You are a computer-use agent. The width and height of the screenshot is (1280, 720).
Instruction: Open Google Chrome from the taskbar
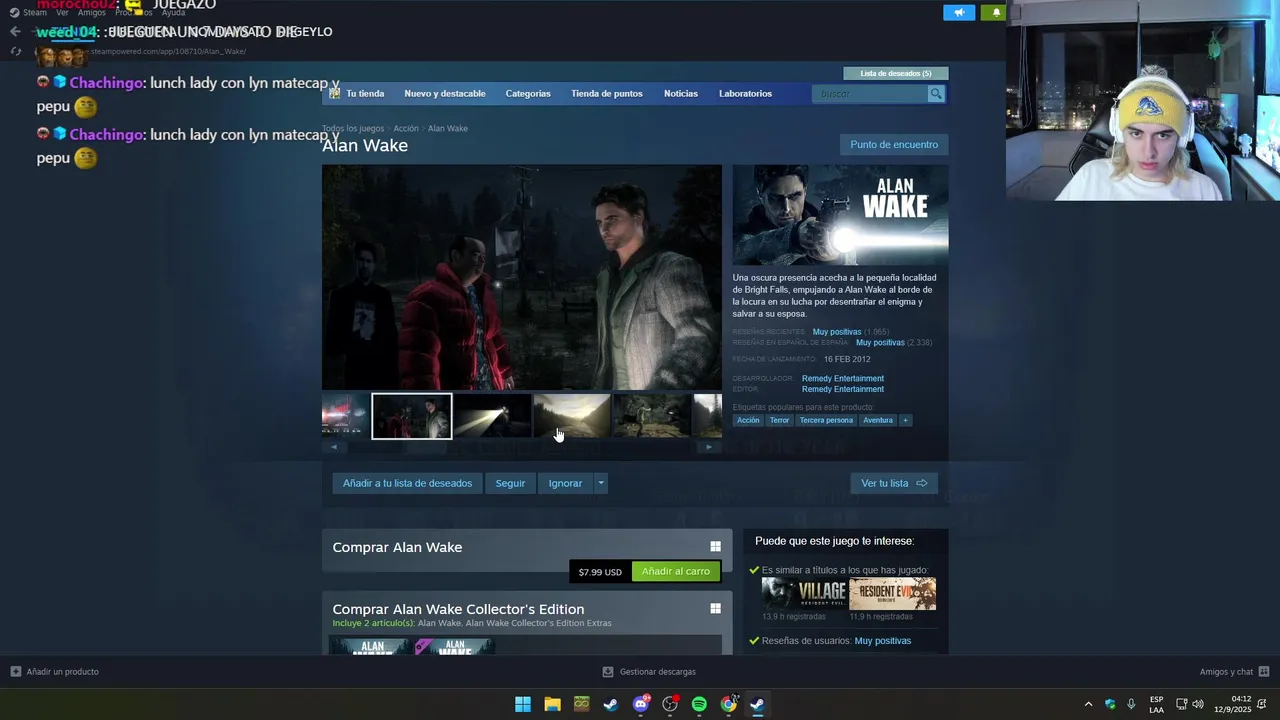(729, 704)
